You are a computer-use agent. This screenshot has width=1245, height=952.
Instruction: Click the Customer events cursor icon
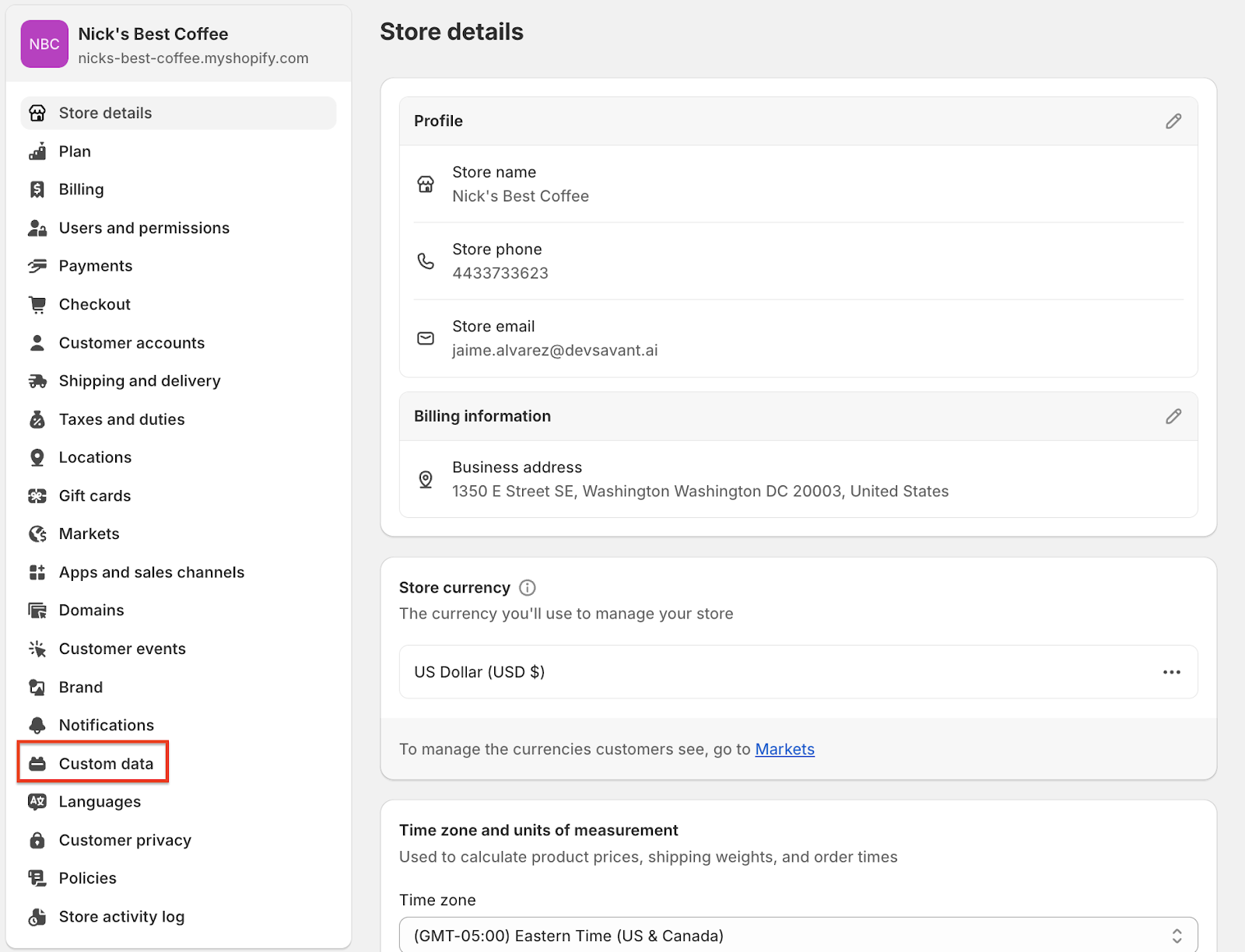(x=37, y=649)
